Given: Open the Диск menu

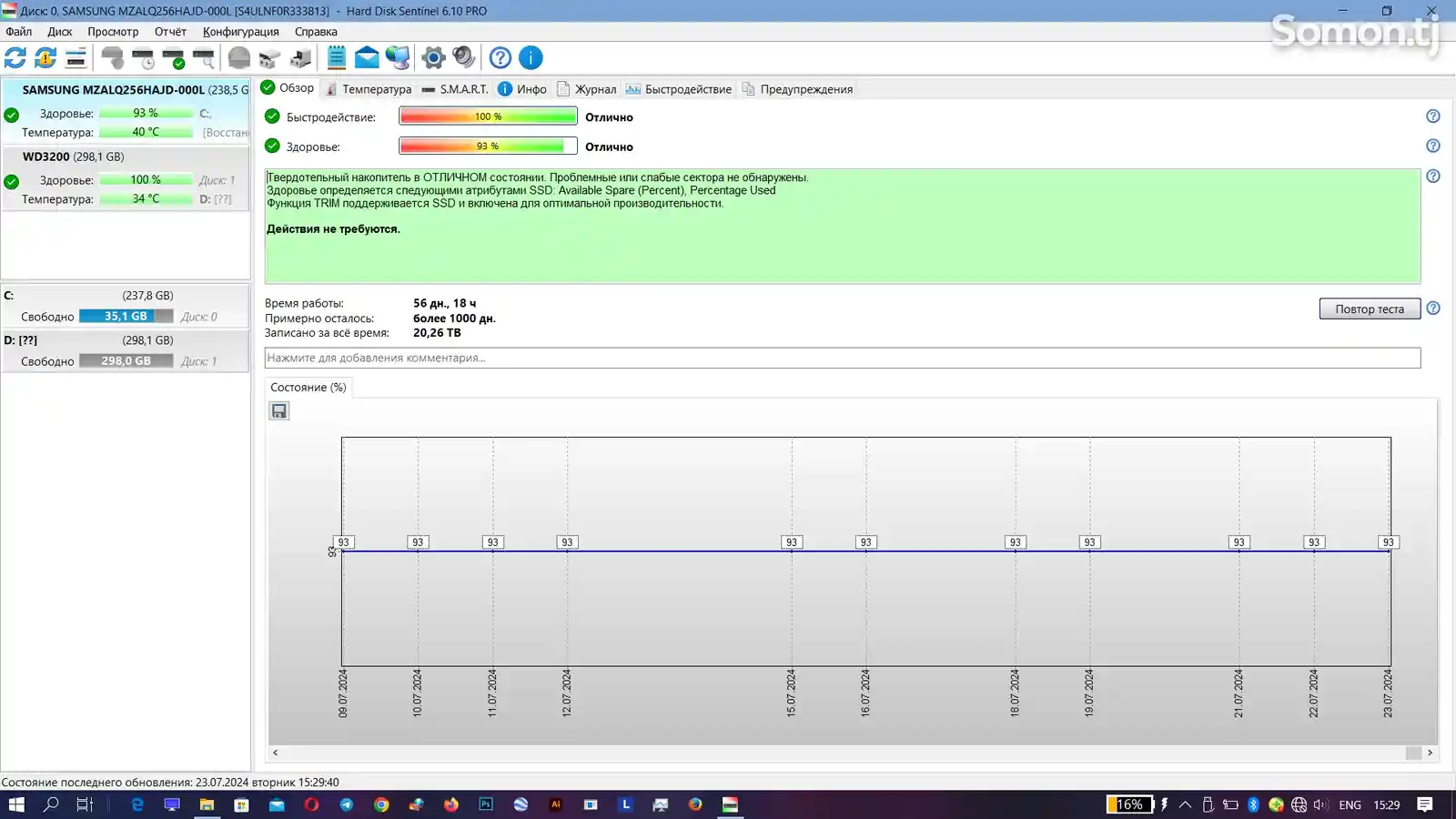Looking at the screenshot, I should pyautogui.click(x=60, y=31).
